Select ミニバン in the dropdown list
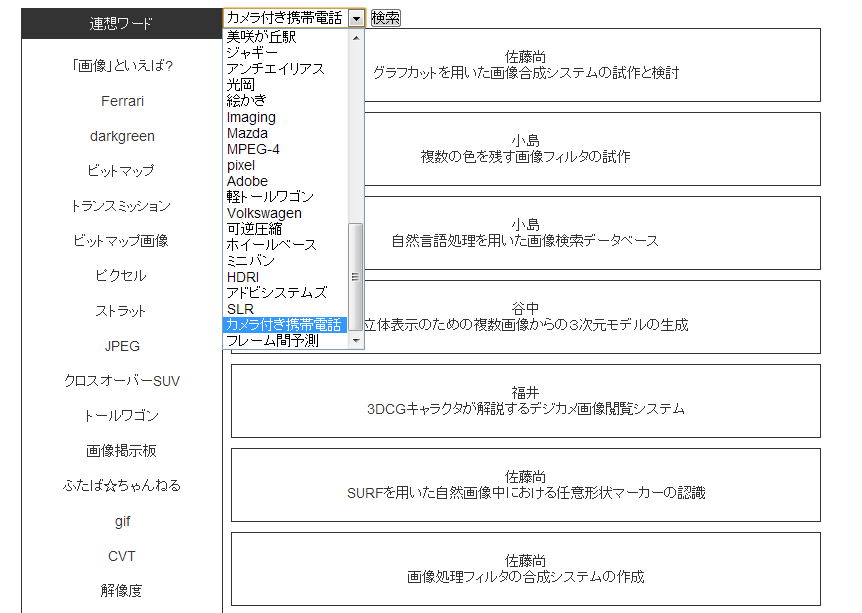Screen dimensions: 862x613 pos(285,261)
